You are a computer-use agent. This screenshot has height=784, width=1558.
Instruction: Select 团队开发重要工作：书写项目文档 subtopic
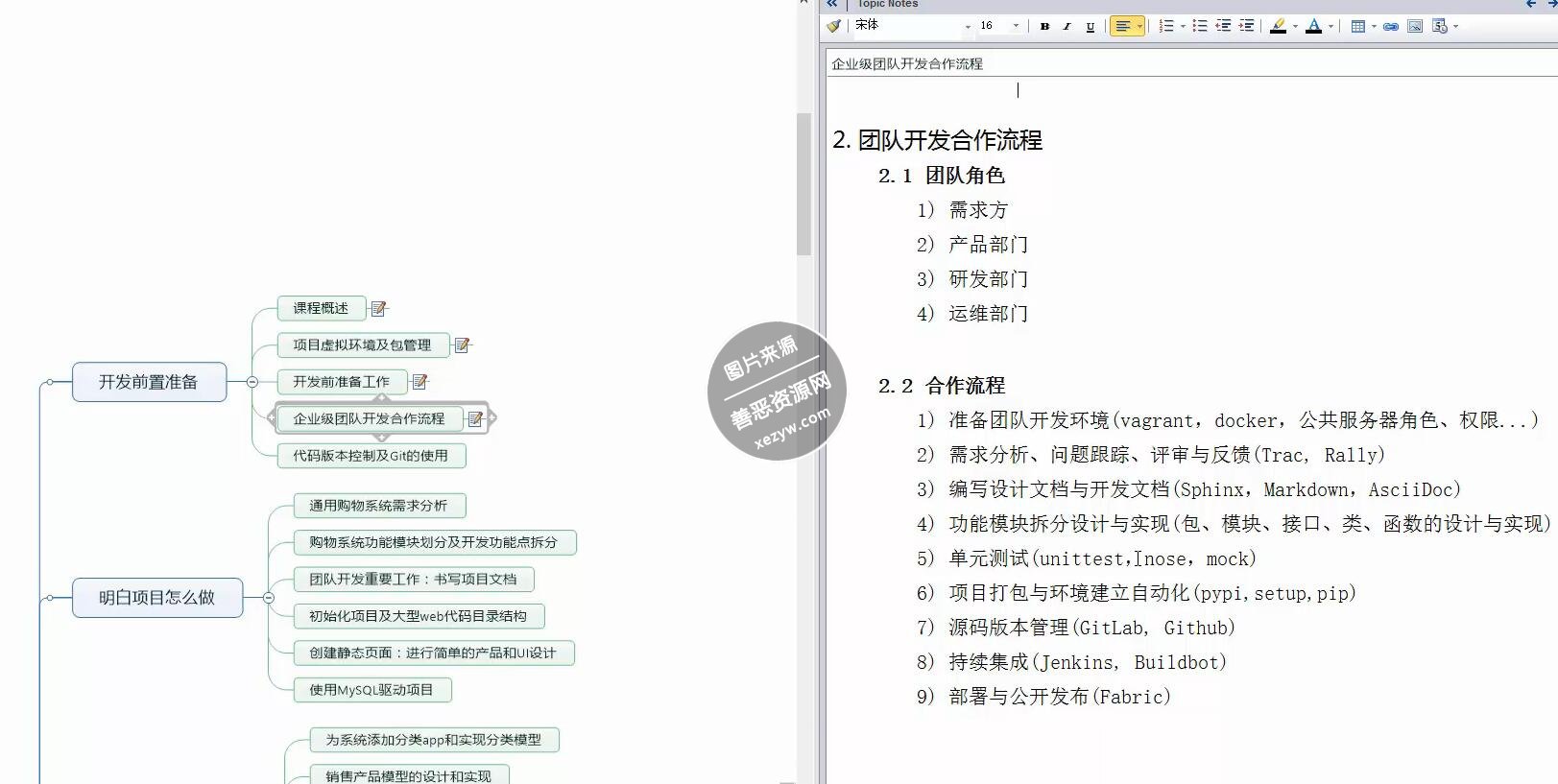point(413,580)
